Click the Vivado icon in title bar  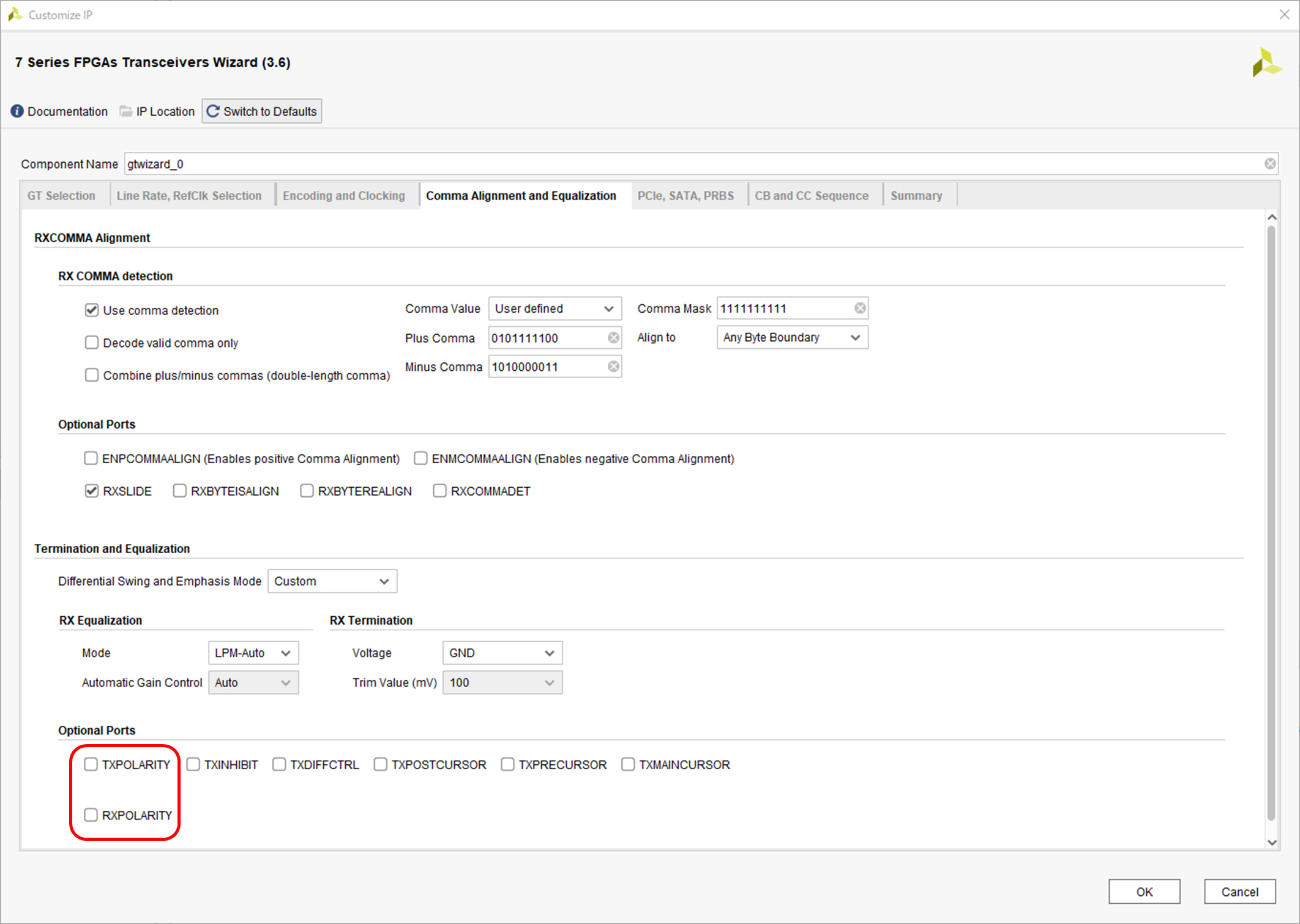click(x=15, y=15)
